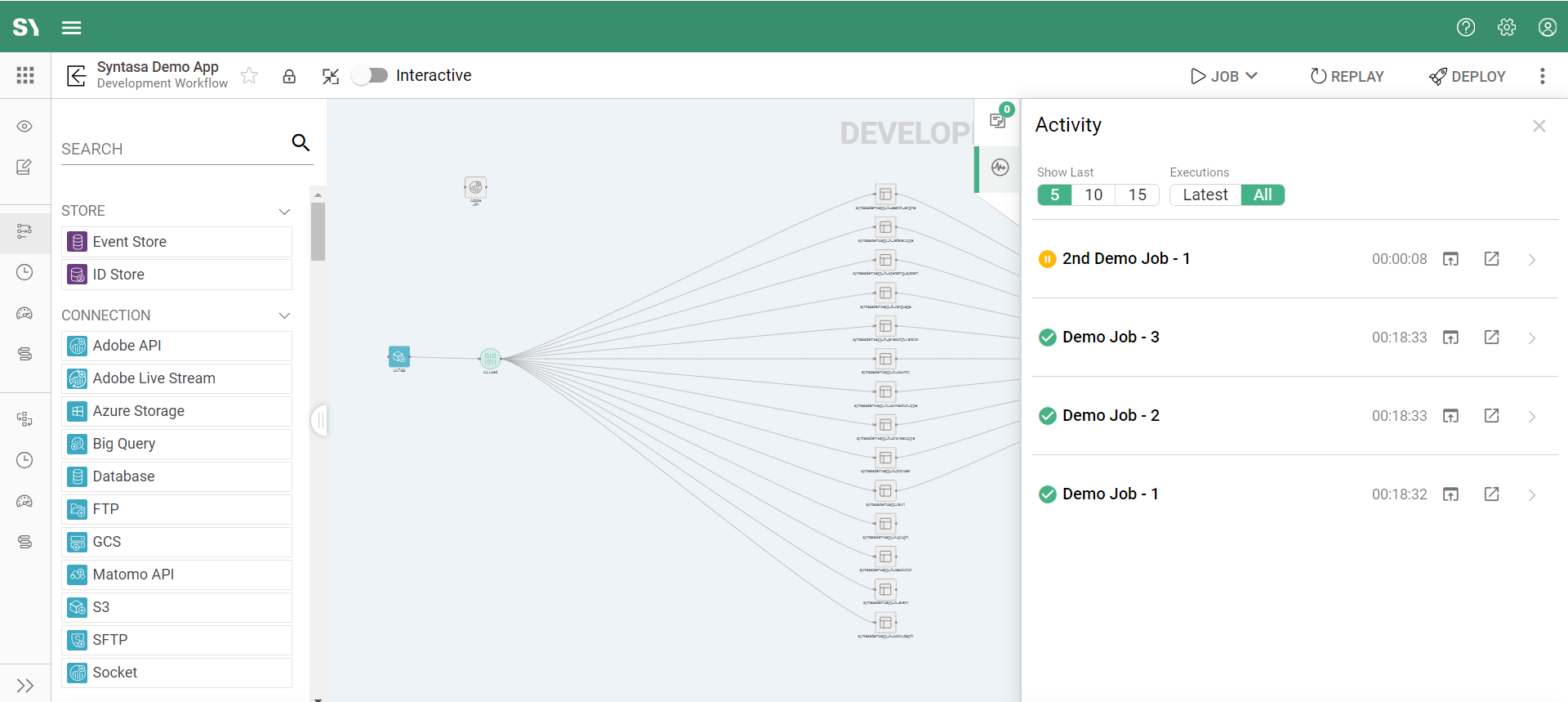Toggle the Interactive switch
1568x702 pixels.
(x=371, y=75)
